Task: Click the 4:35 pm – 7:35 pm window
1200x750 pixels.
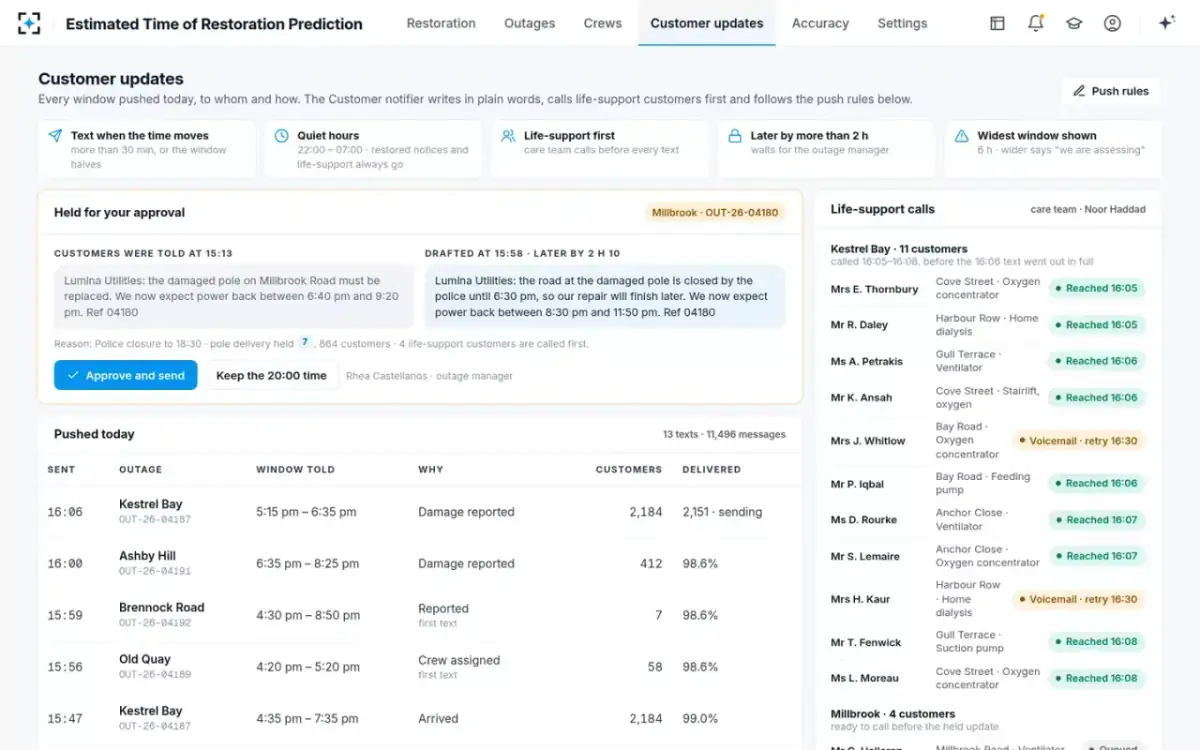Action: point(306,718)
